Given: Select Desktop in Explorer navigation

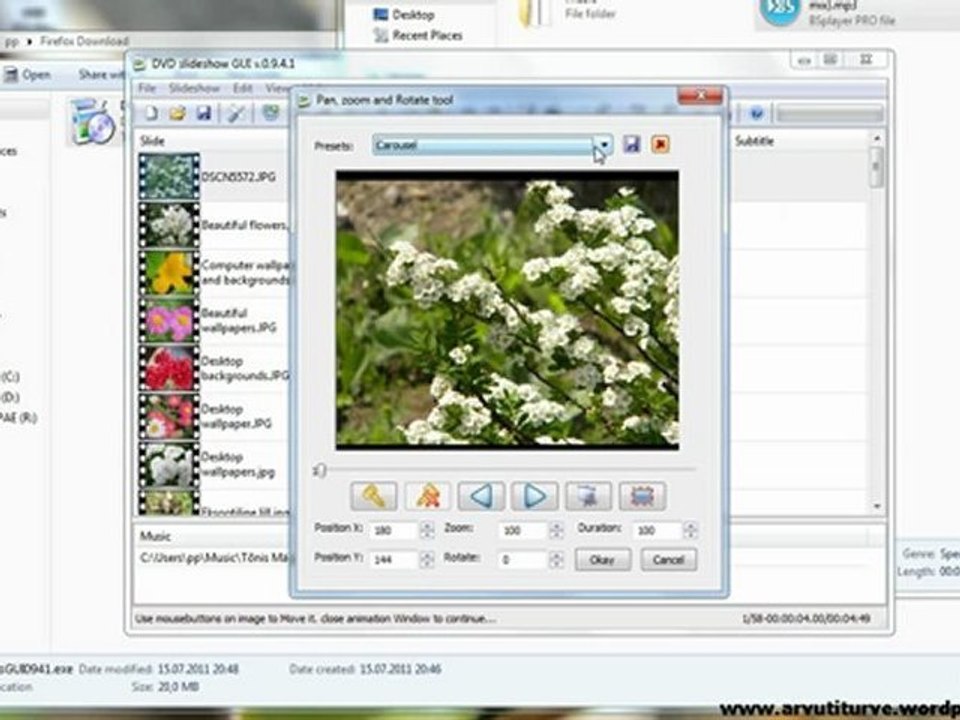Looking at the screenshot, I should 404,14.
